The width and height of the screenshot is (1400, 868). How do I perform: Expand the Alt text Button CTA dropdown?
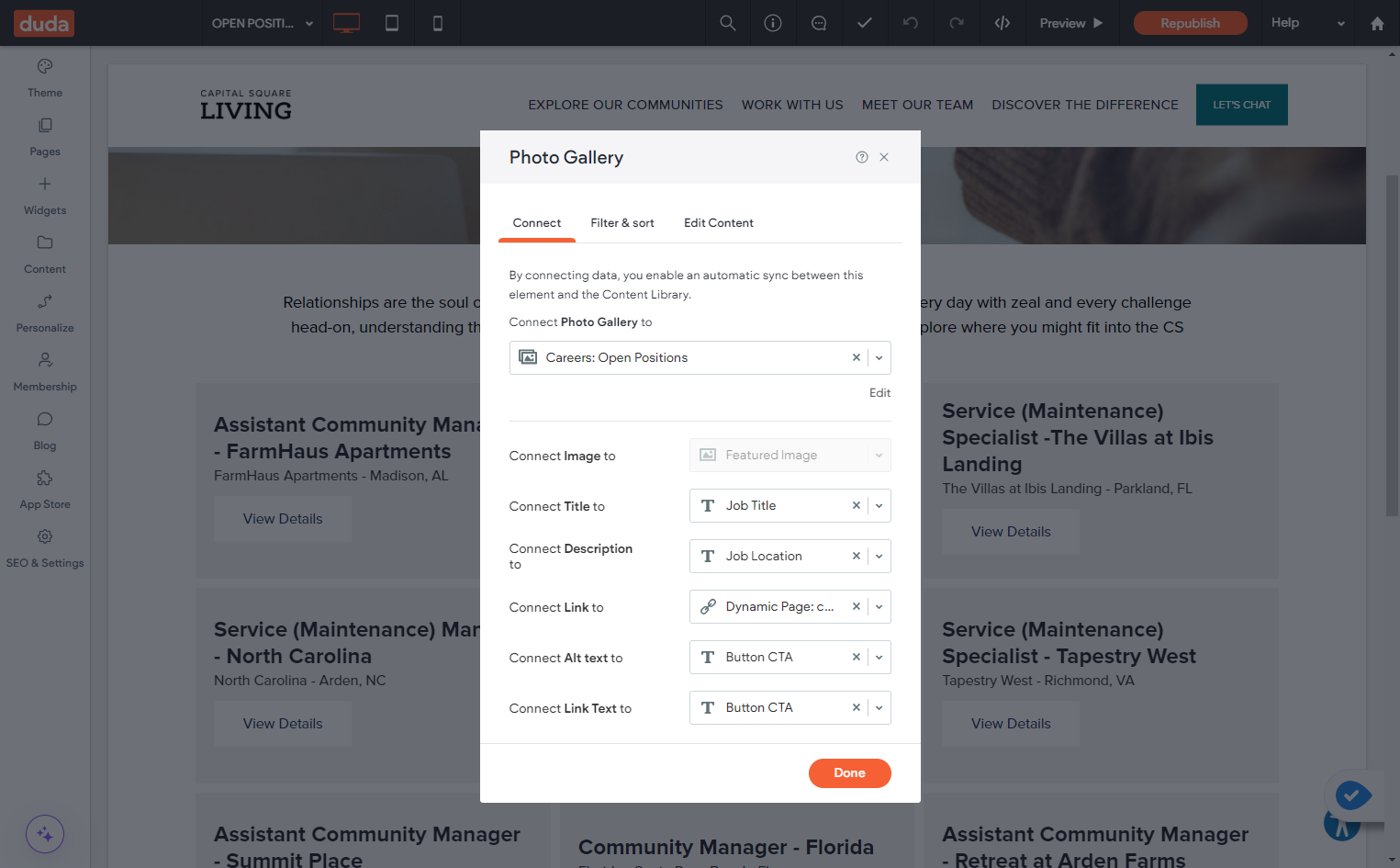(879, 658)
